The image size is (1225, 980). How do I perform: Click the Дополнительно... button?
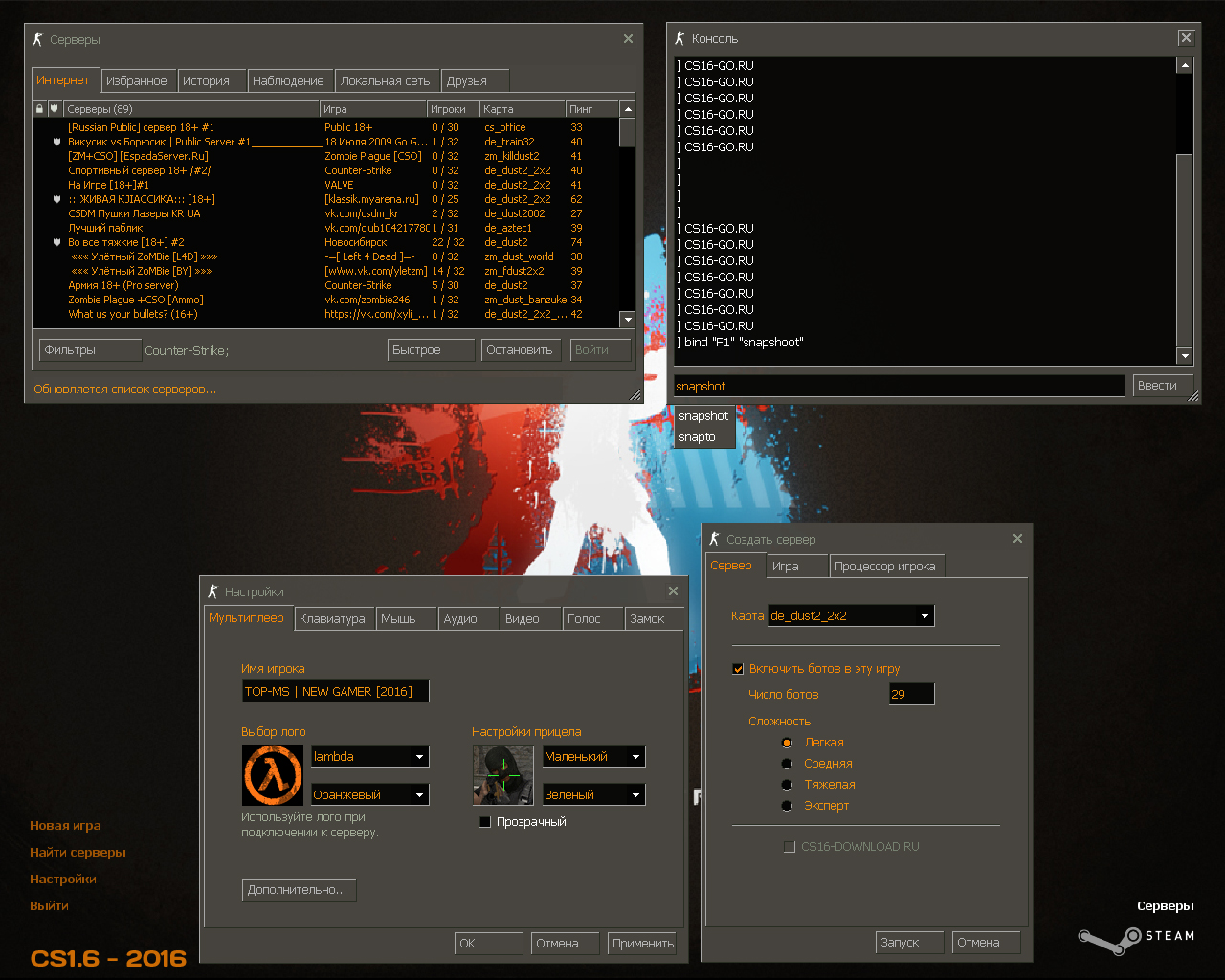(299, 890)
